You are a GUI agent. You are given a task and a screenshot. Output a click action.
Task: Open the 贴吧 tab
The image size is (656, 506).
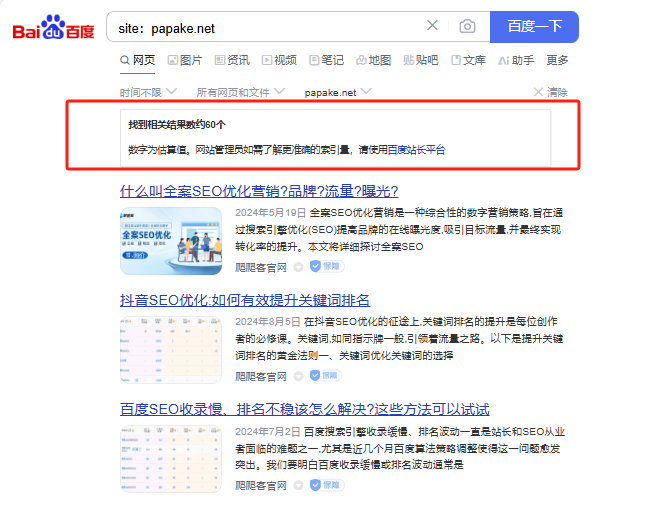pos(421,60)
